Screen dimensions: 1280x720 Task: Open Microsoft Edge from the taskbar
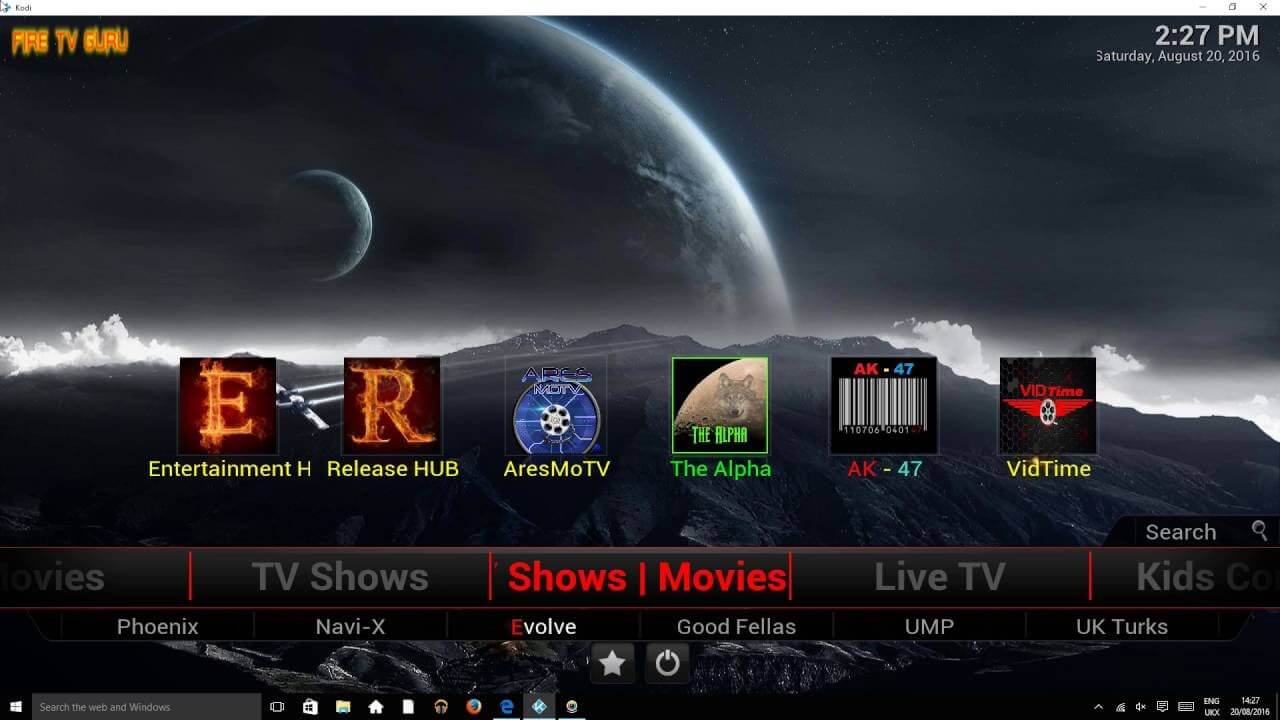(507, 707)
